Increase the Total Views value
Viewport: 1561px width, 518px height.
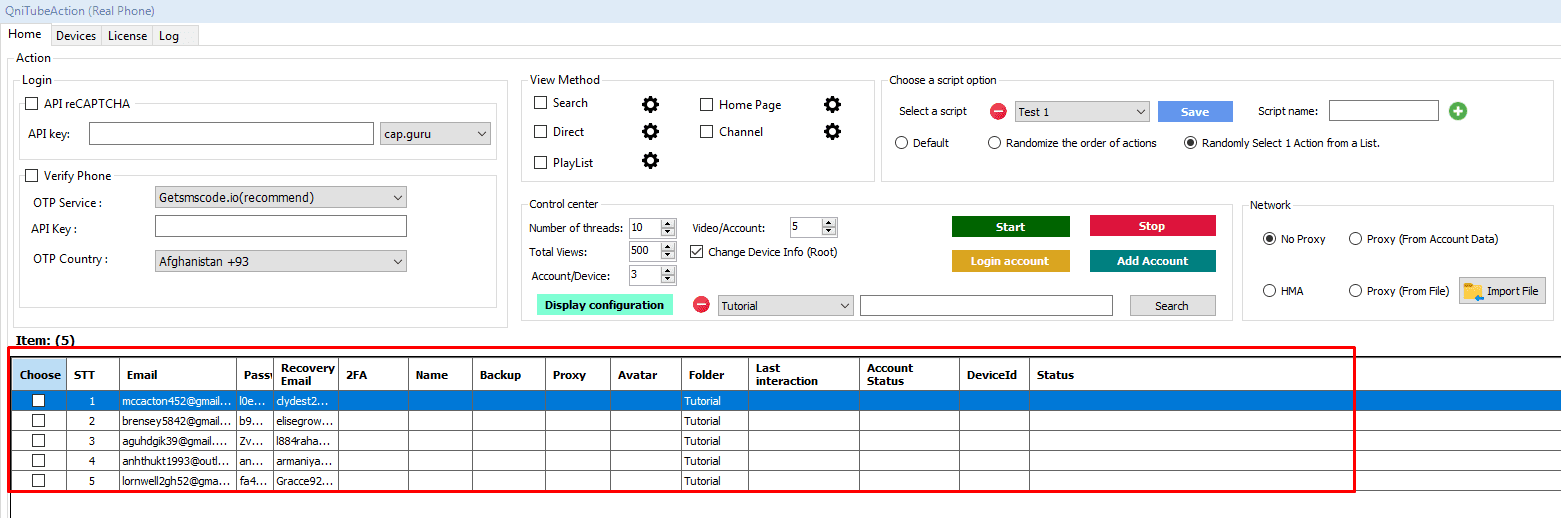(667, 246)
